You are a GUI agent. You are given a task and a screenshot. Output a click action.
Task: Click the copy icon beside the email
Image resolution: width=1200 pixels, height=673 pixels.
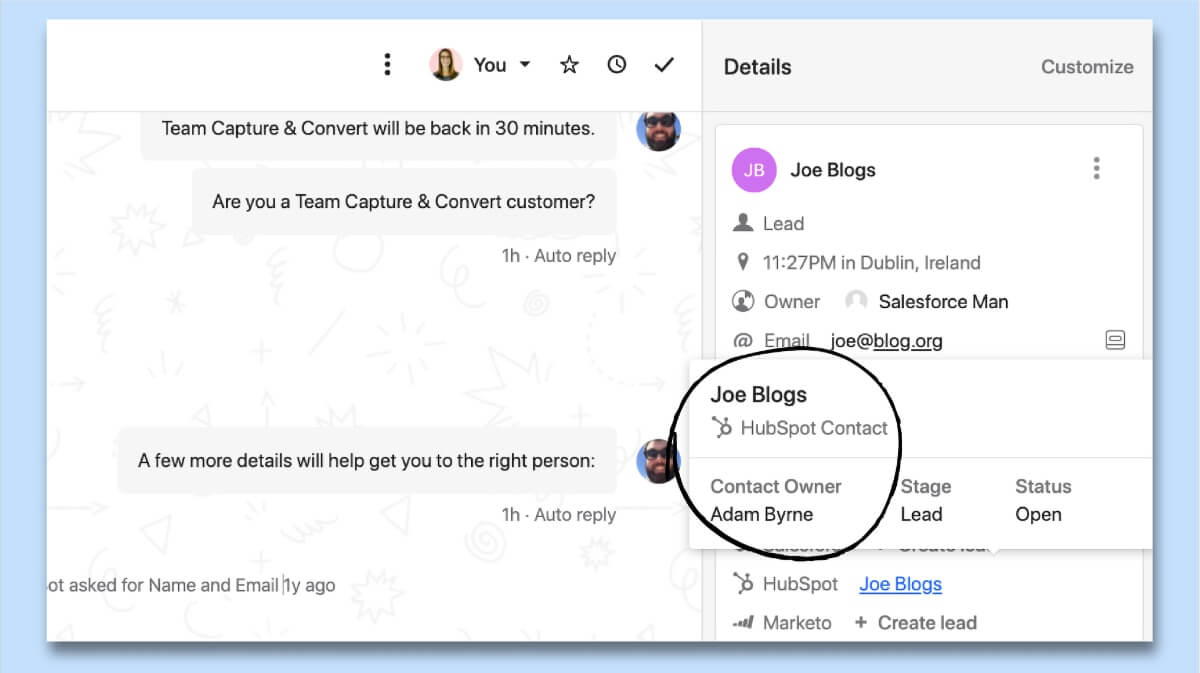coord(1115,341)
